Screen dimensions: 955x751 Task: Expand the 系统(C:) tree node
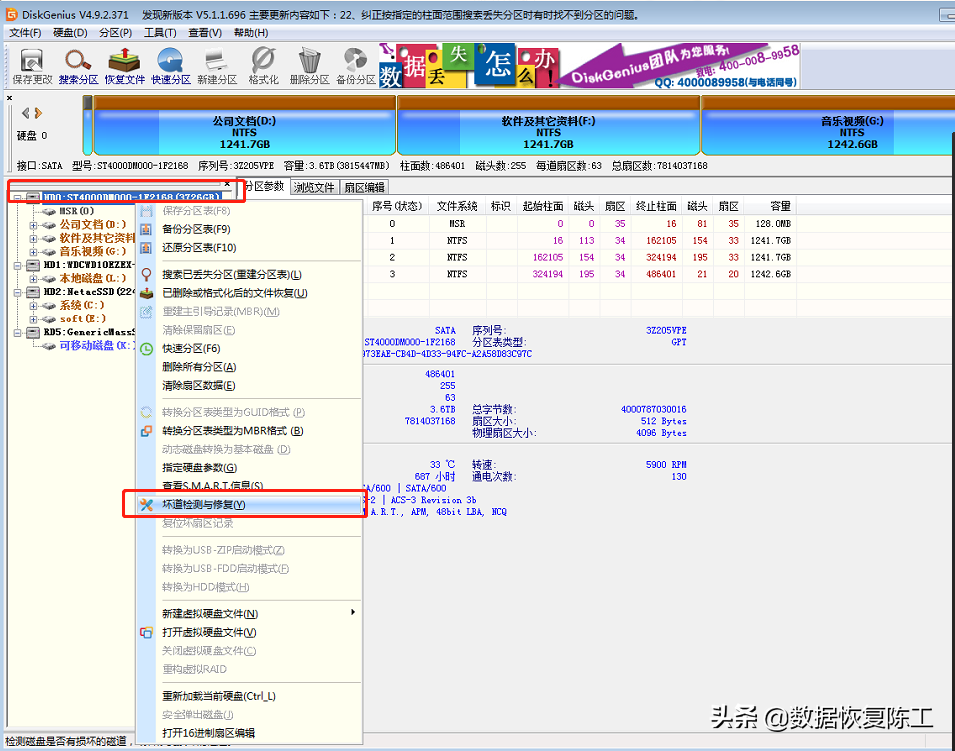click(33, 305)
